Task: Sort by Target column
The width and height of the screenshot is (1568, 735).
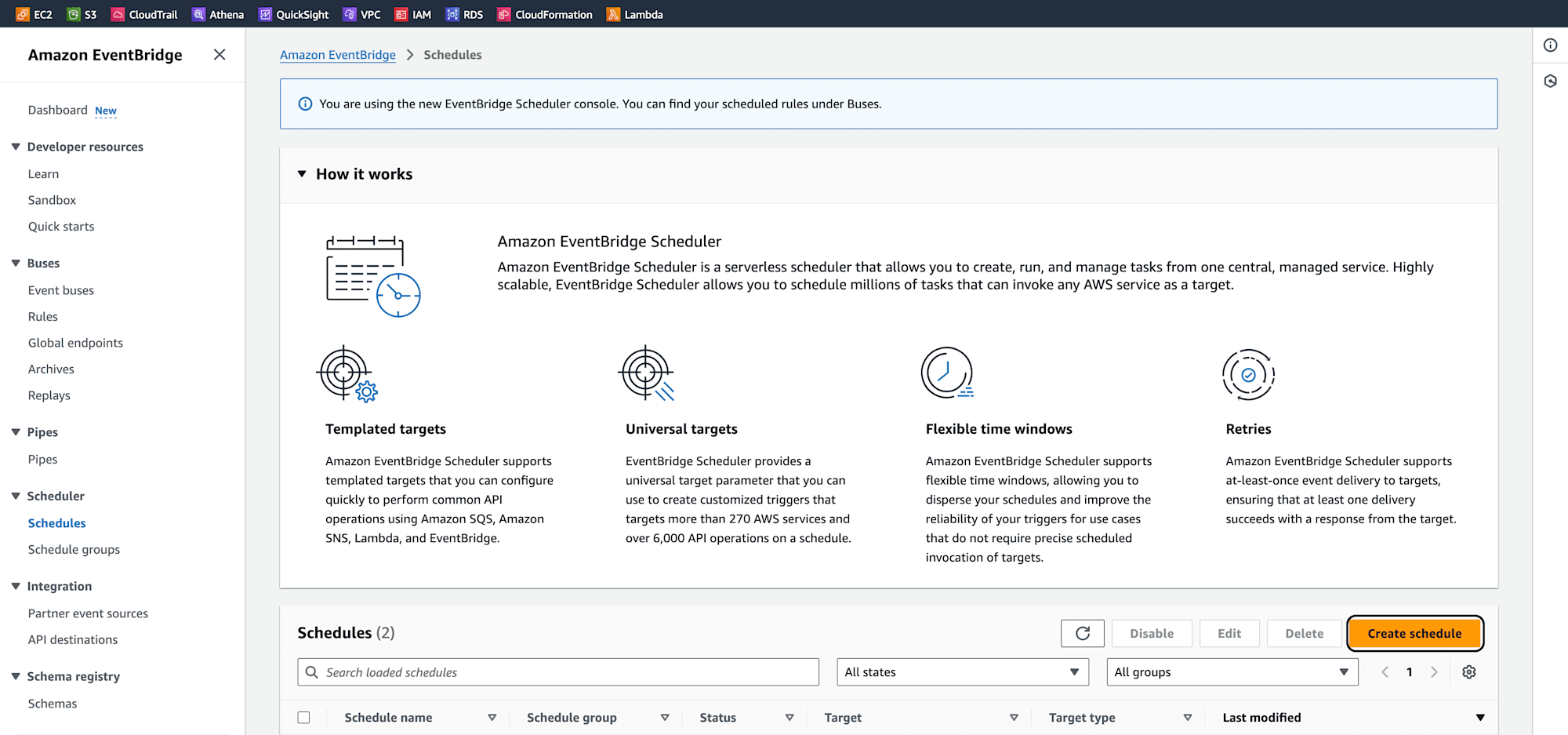Action: click(1014, 718)
